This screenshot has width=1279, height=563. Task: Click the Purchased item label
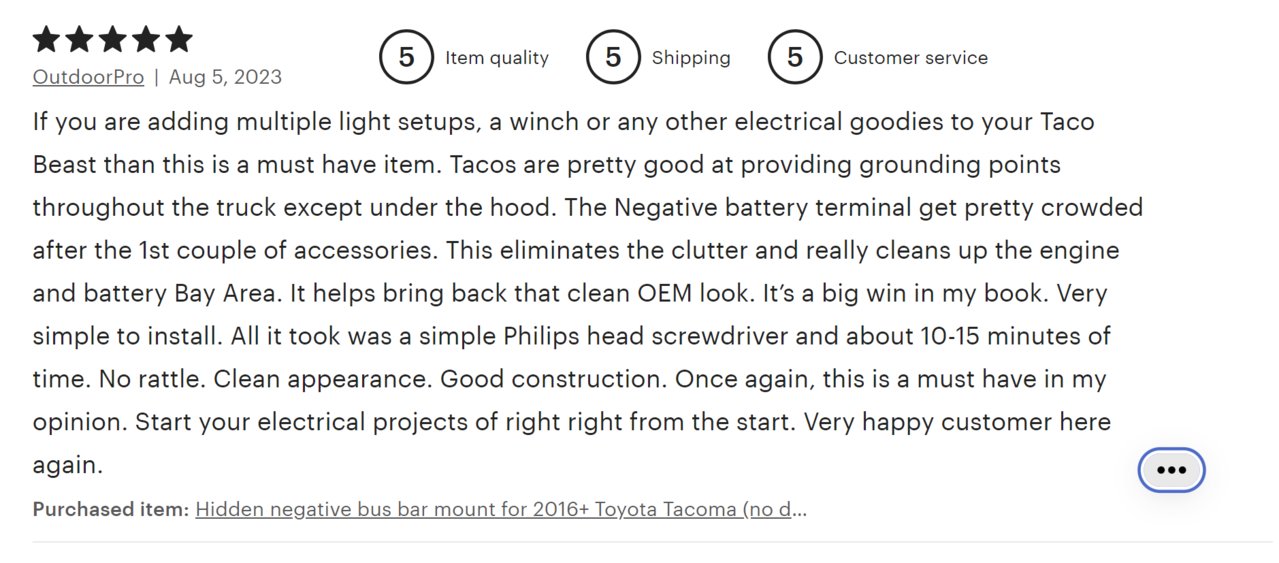[x=111, y=509]
